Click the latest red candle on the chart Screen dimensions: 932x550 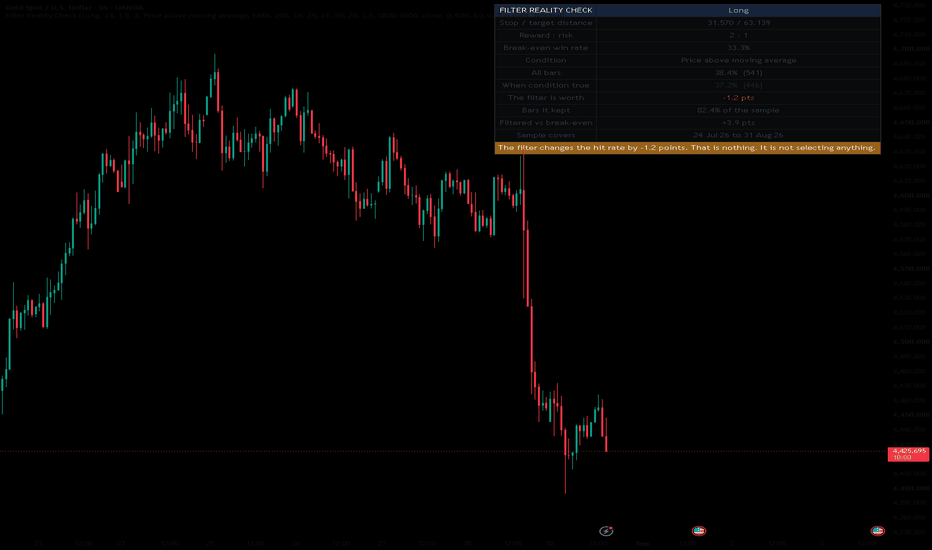click(606, 435)
